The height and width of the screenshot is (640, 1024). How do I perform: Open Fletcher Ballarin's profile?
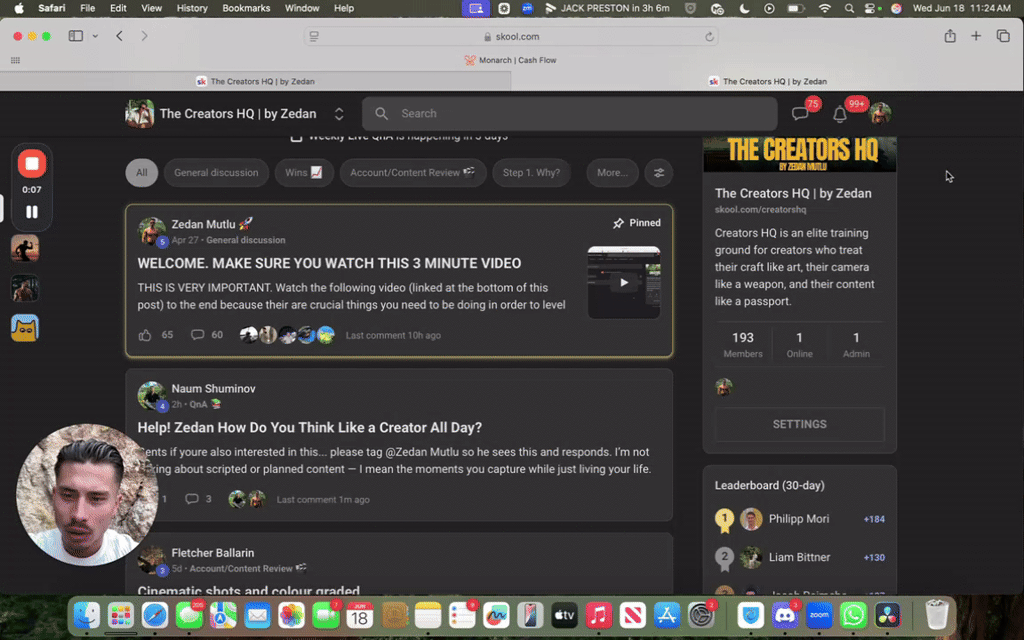coord(212,553)
